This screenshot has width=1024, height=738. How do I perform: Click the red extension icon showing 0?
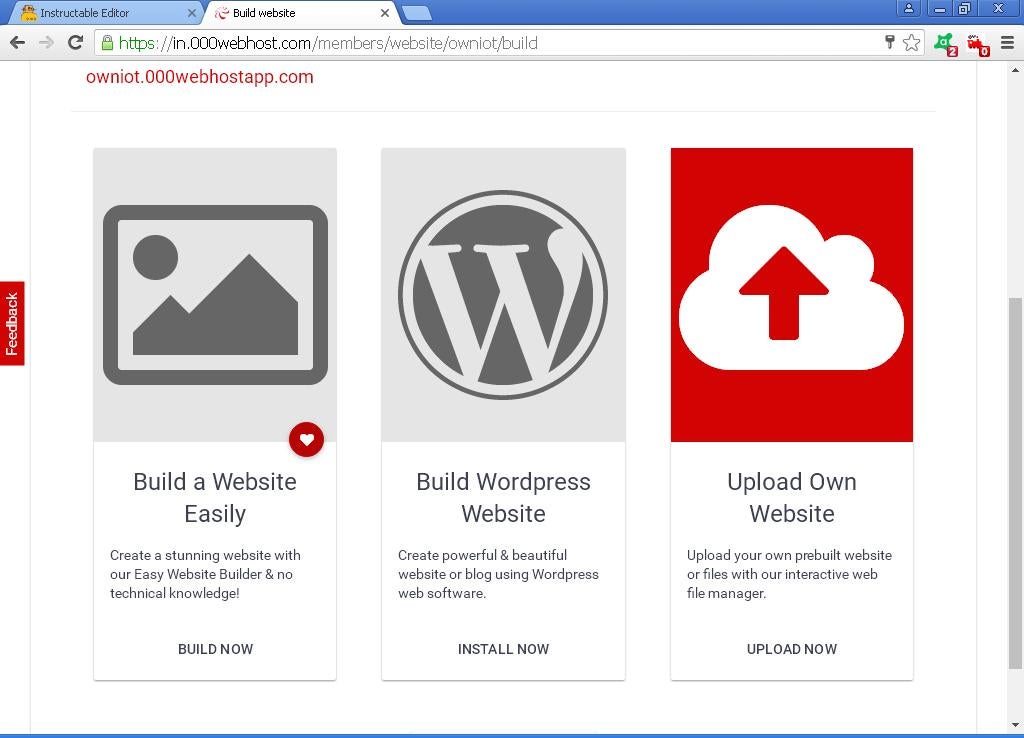[977, 45]
